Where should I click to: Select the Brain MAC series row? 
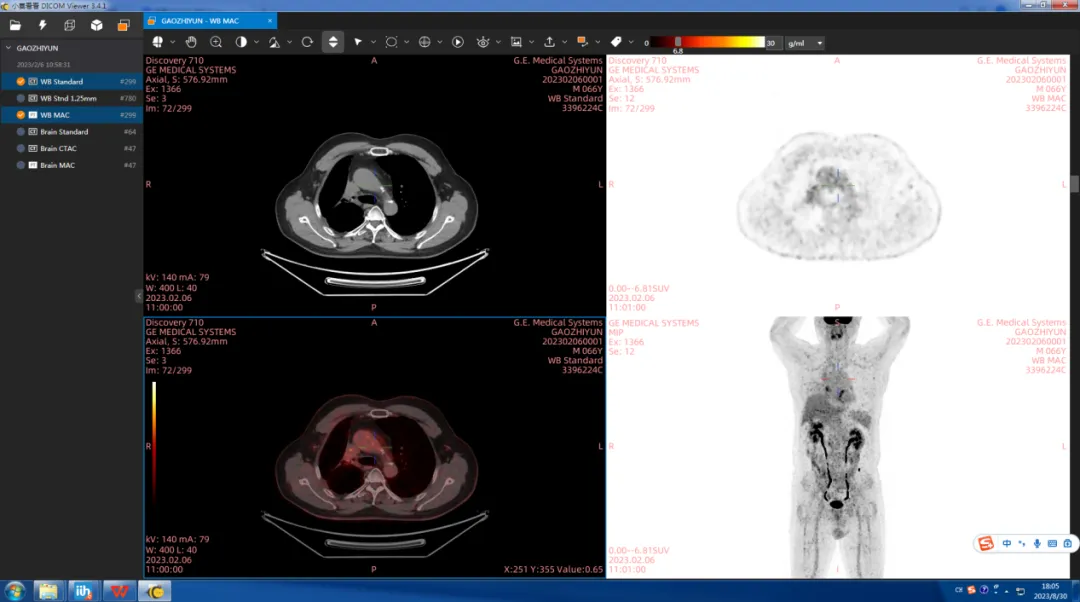(x=72, y=165)
